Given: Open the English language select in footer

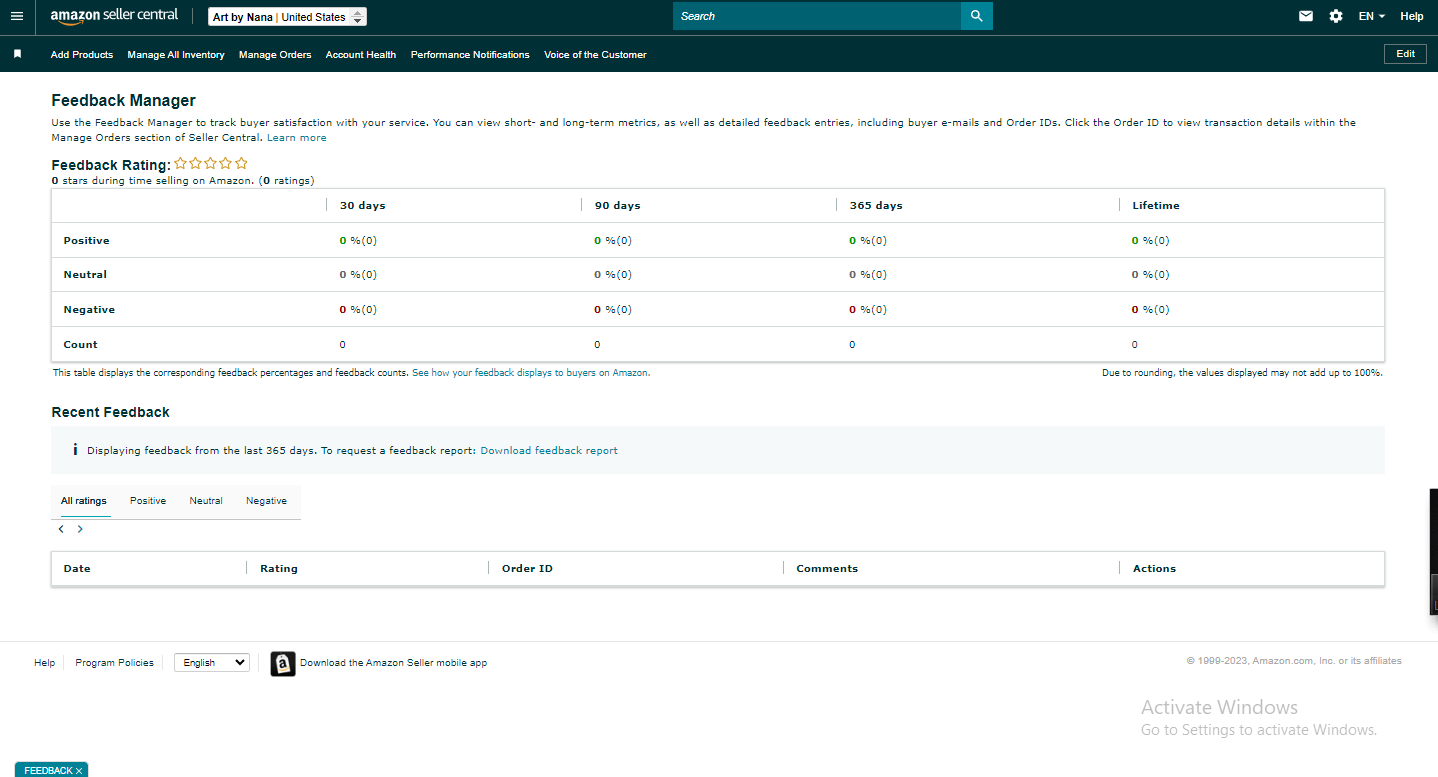Looking at the screenshot, I should click(x=212, y=662).
